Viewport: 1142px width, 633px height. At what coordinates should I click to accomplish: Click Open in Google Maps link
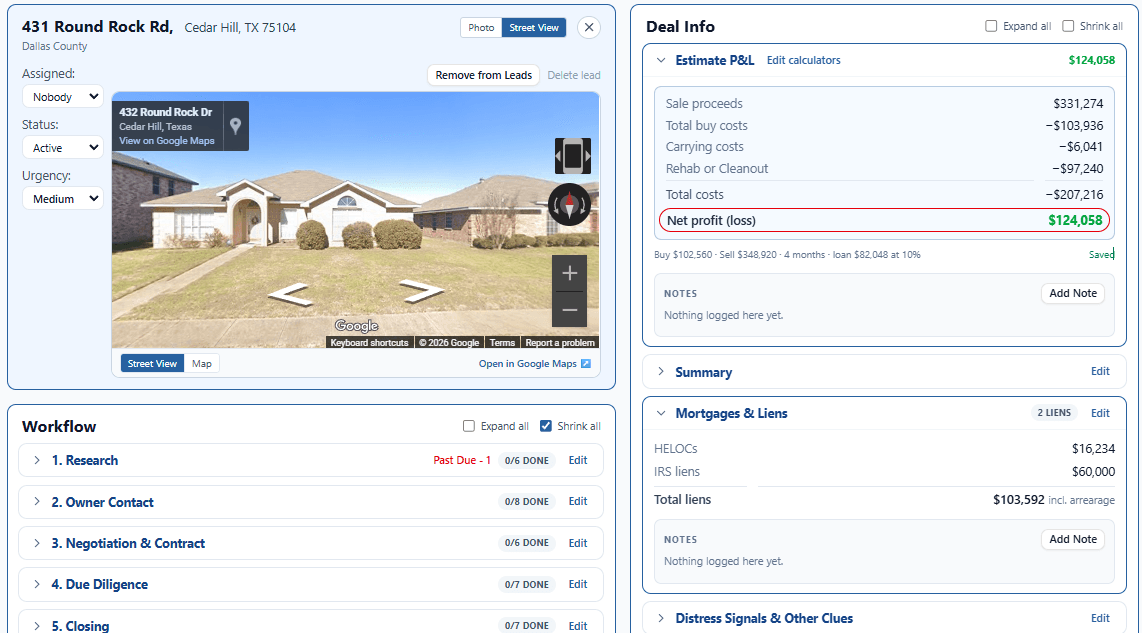[527, 363]
